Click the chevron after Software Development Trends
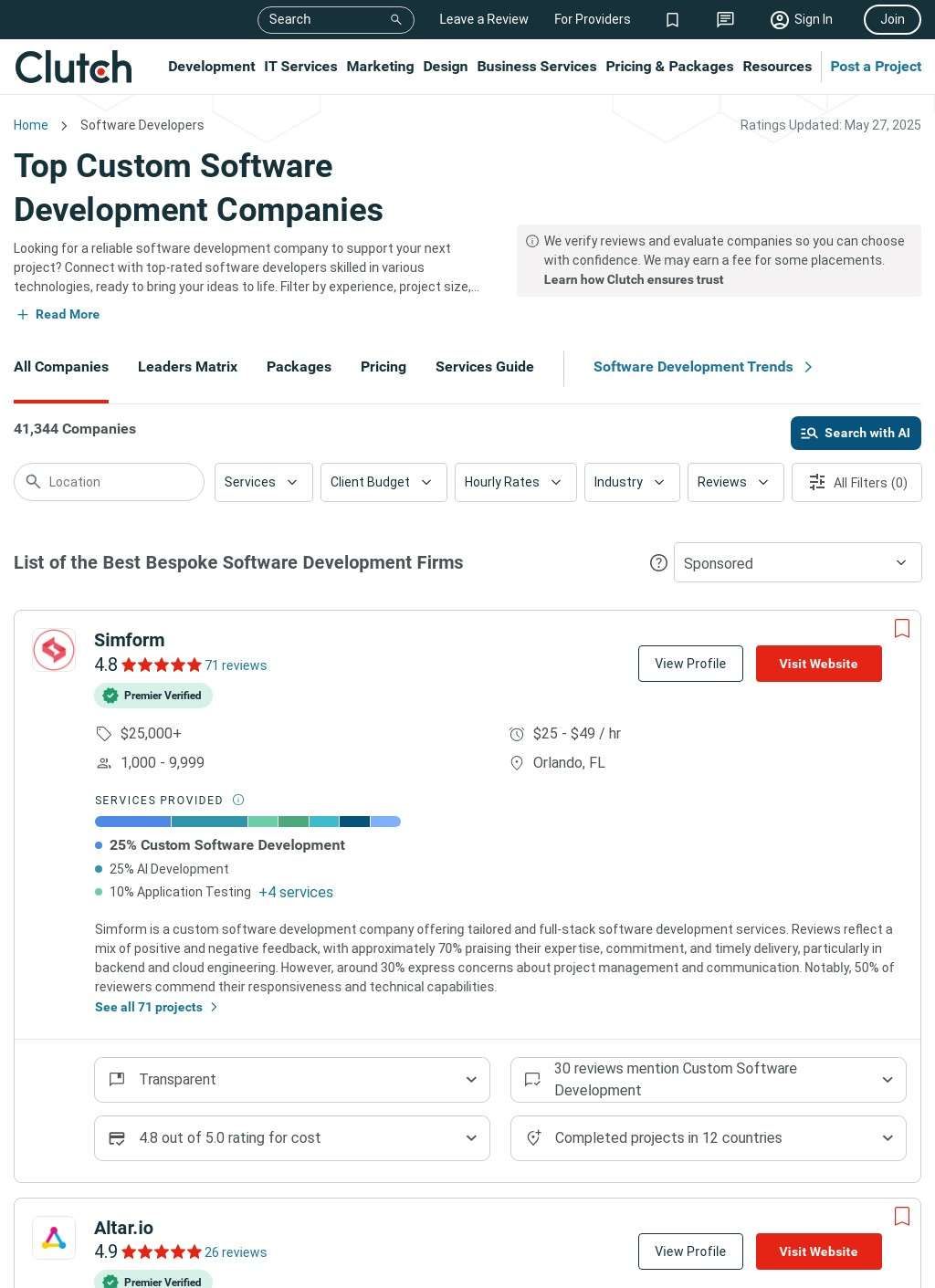 pos(808,367)
